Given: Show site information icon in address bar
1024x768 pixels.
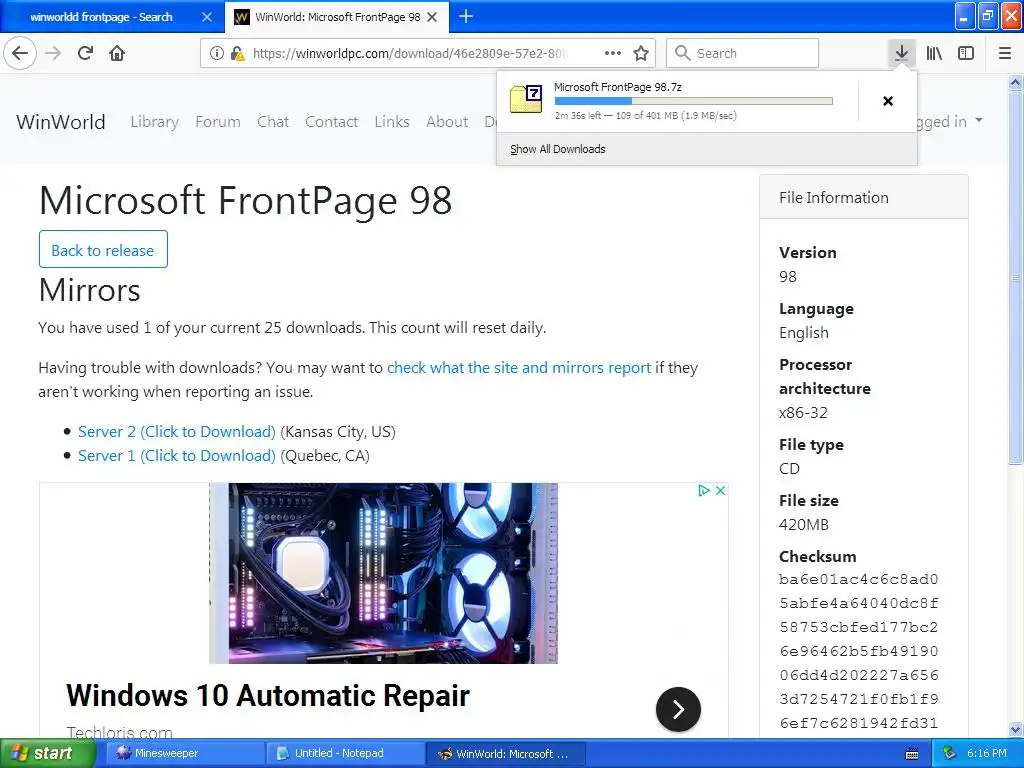Looking at the screenshot, I should pyautogui.click(x=217, y=54).
